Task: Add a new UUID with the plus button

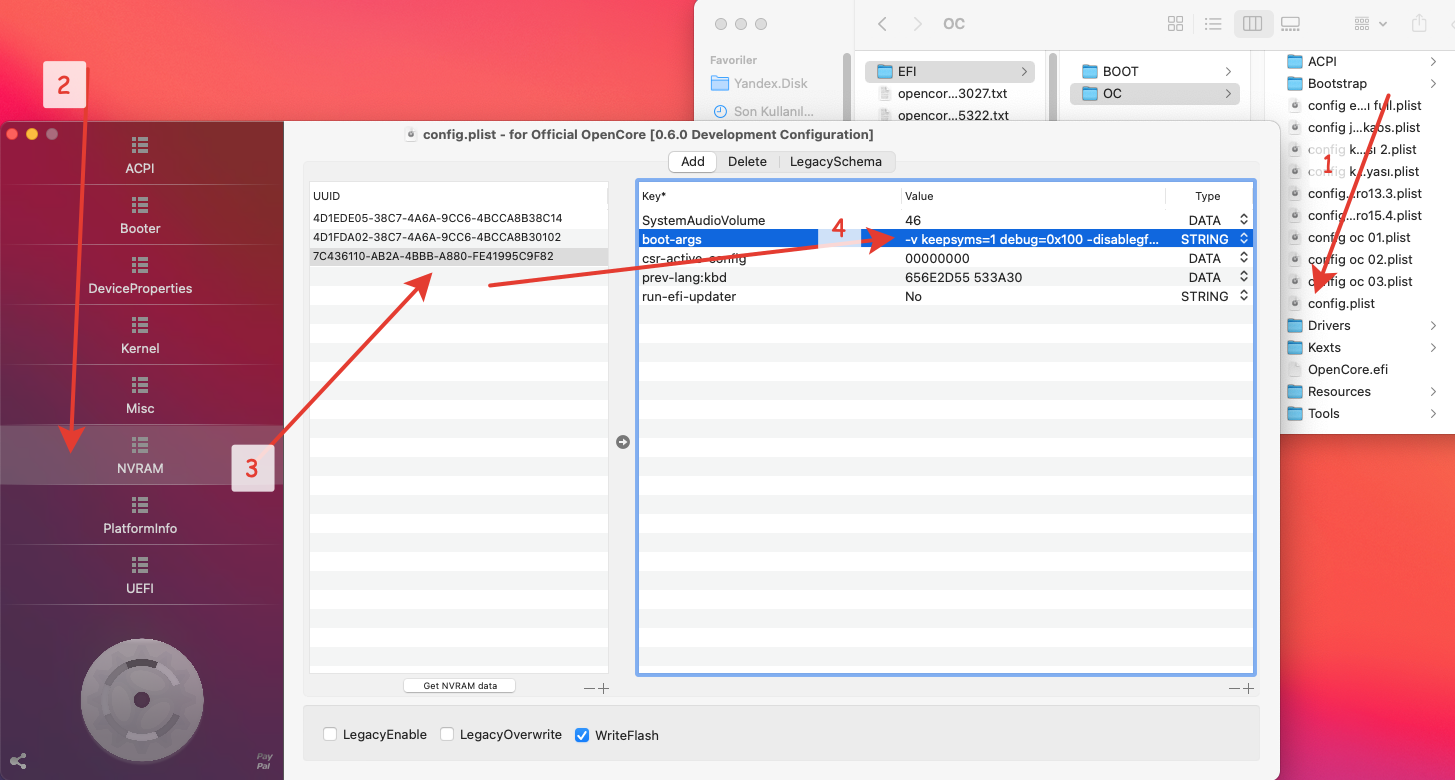Action: pos(603,688)
